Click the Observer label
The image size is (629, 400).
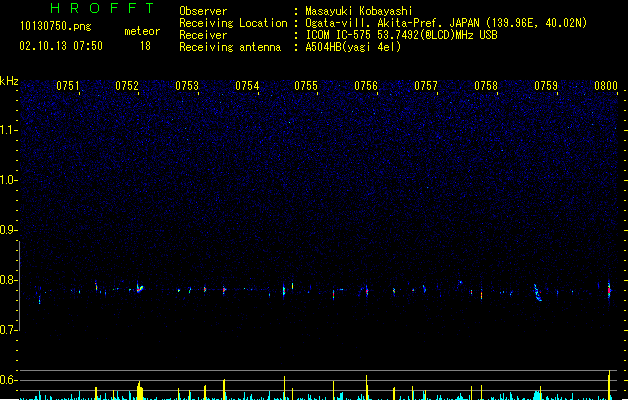click(203, 11)
